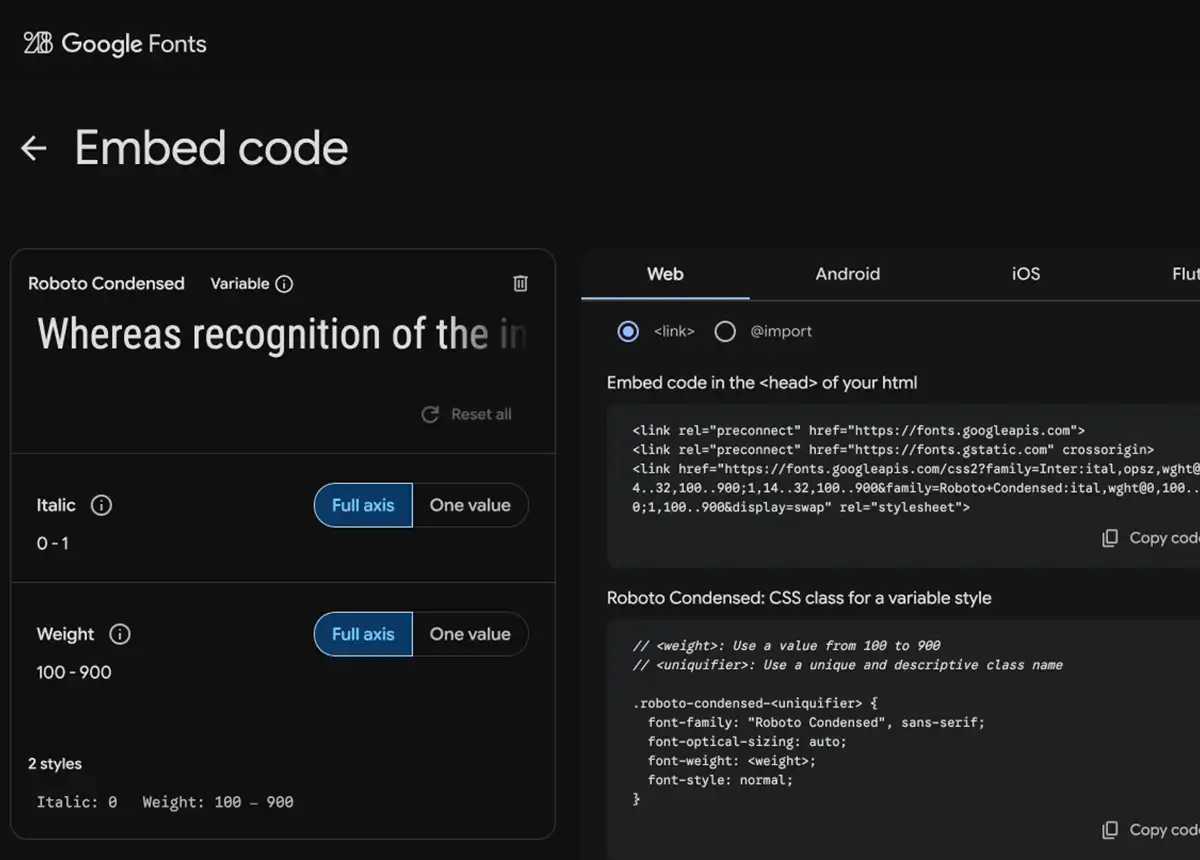Set Weight to Full axis

tap(363, 634)
